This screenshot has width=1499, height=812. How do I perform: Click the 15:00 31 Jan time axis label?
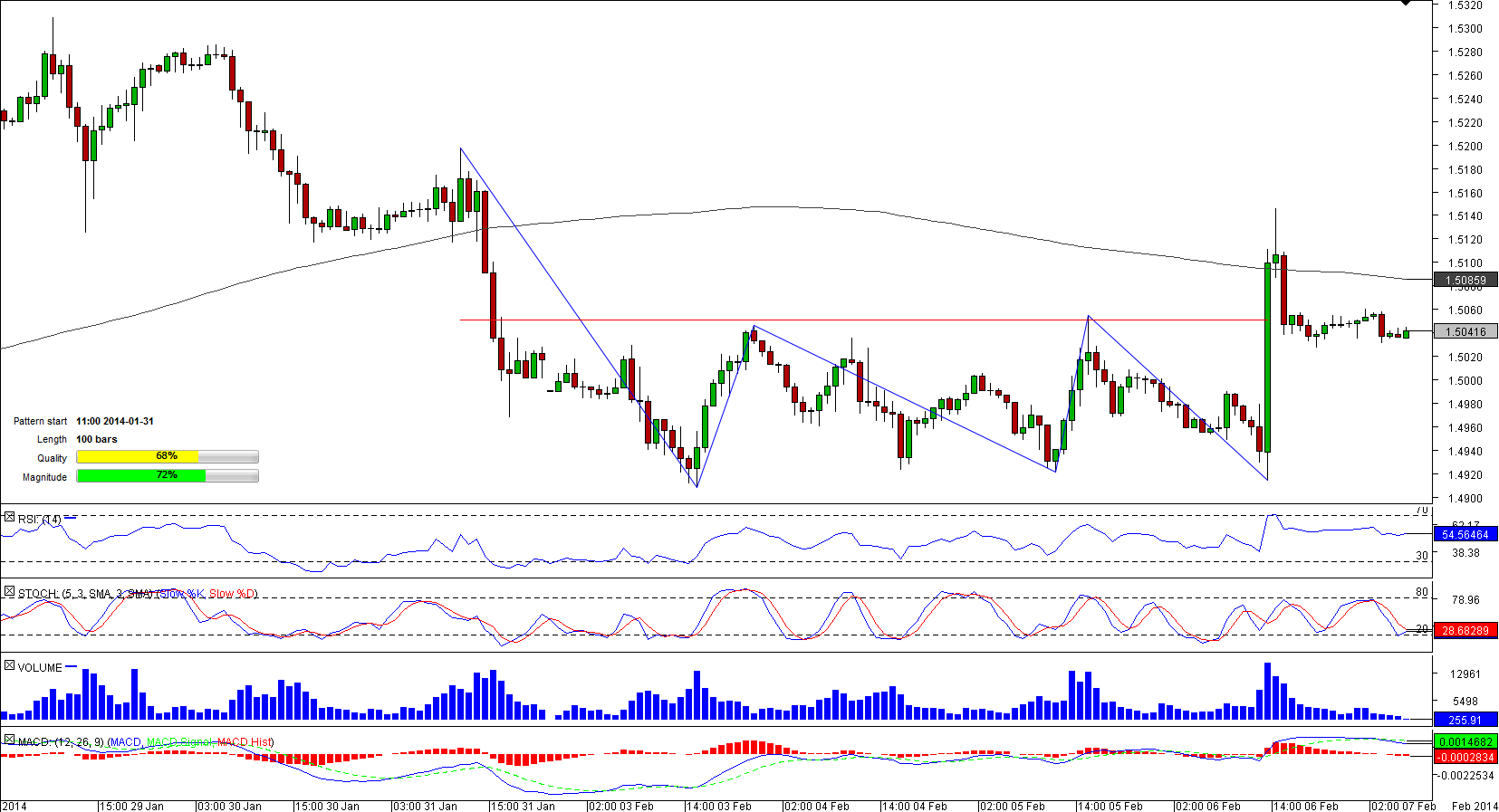[523, 807]
